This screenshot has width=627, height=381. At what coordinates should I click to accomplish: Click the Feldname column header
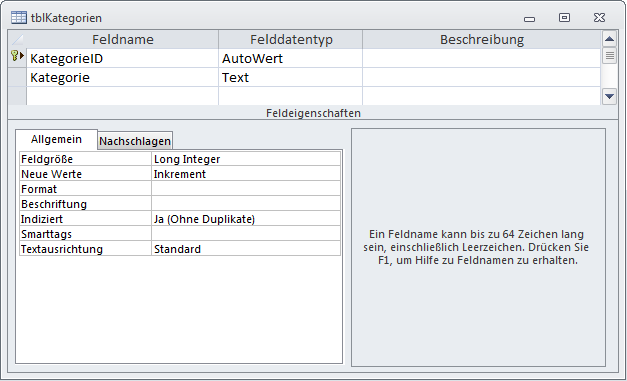[122, 39]
